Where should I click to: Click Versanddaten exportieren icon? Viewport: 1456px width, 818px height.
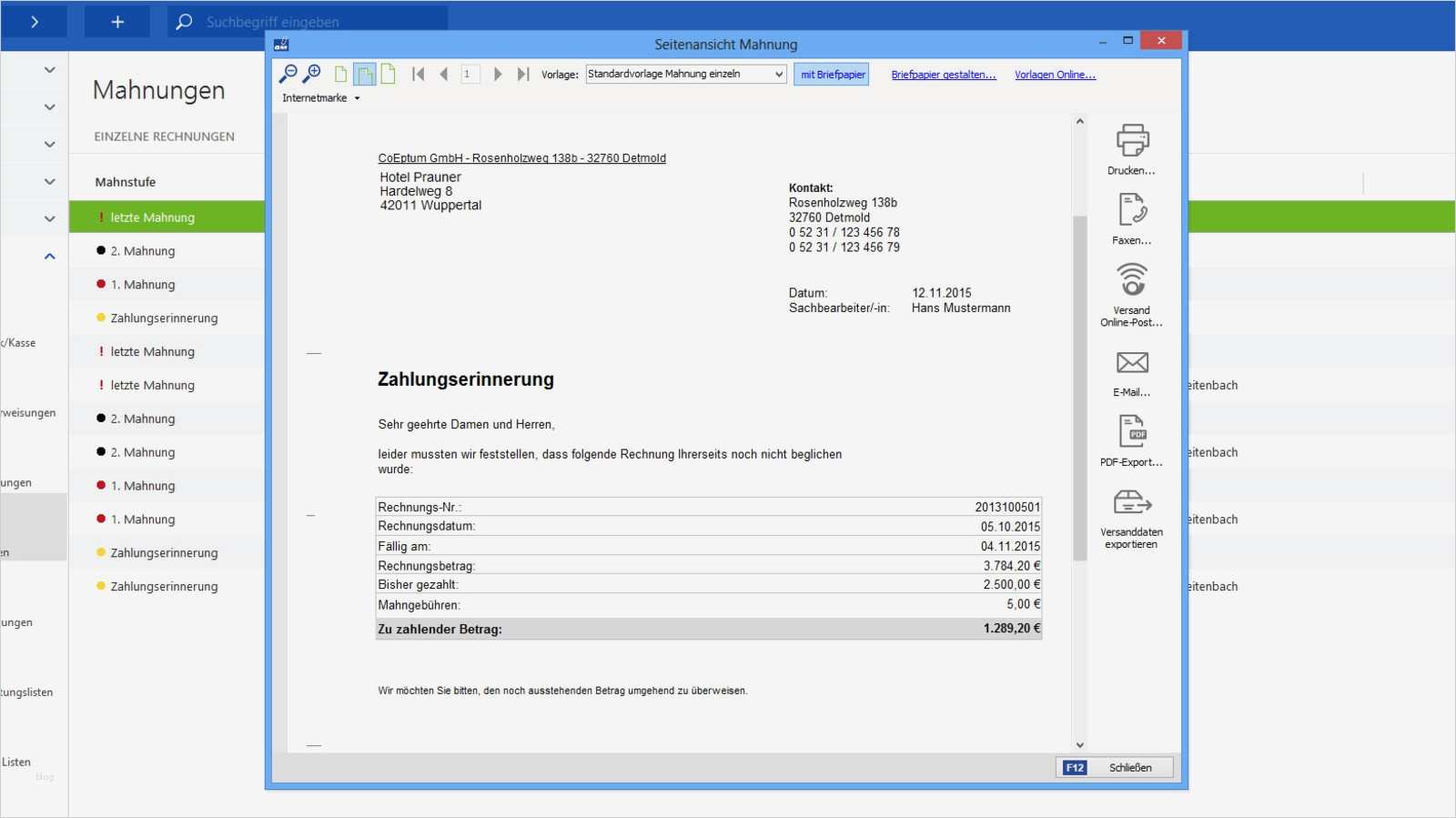point(1132,502)
